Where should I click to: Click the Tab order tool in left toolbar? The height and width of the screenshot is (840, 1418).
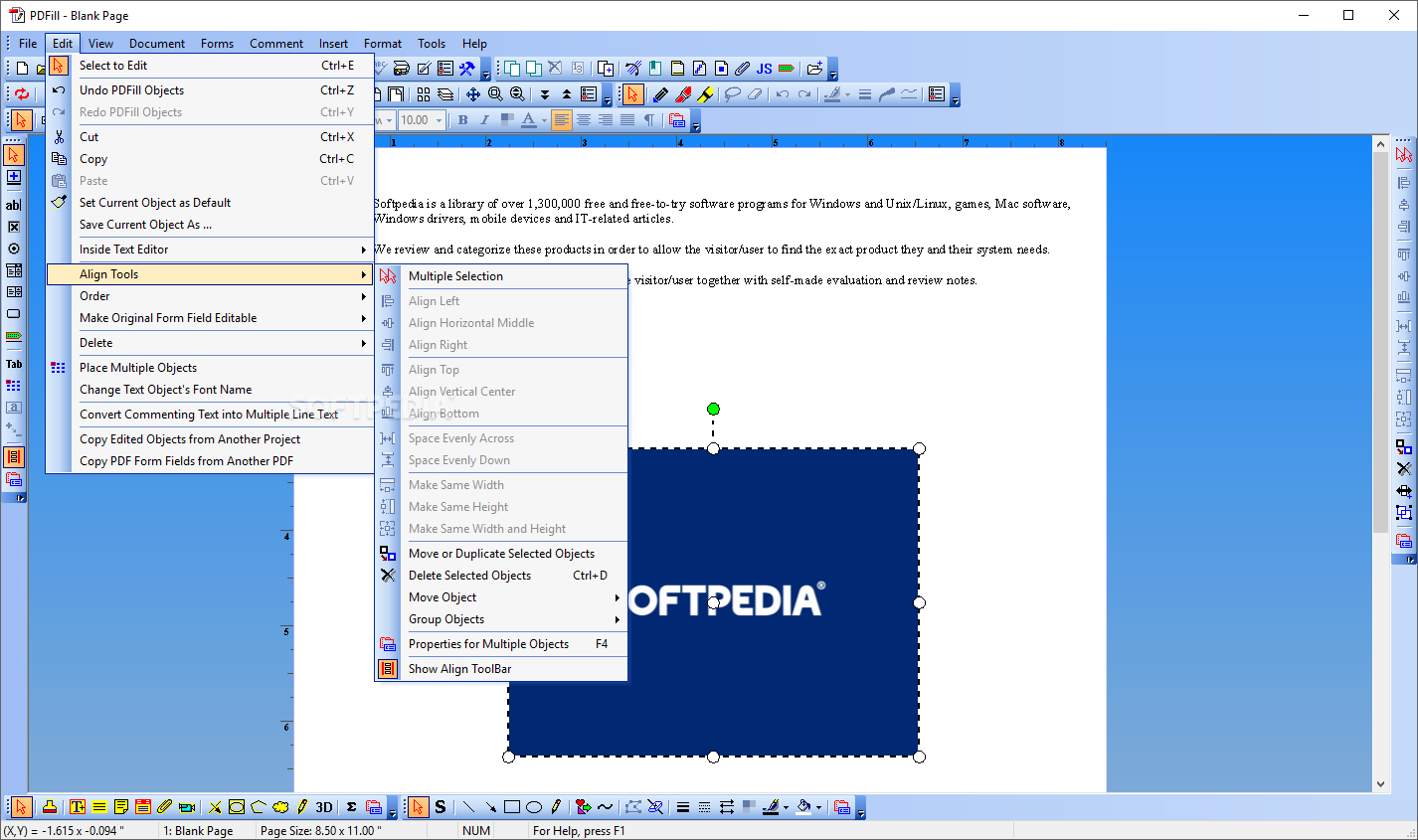point(14,364)
